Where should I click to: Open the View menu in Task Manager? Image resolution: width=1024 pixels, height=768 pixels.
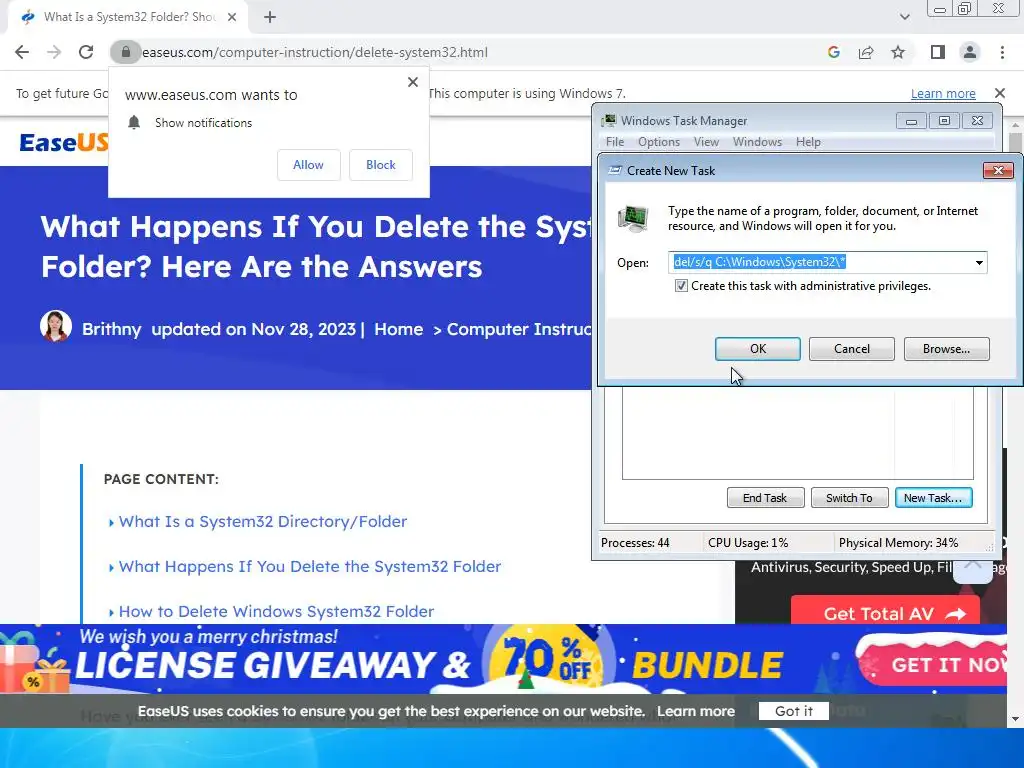click(706, 142)
